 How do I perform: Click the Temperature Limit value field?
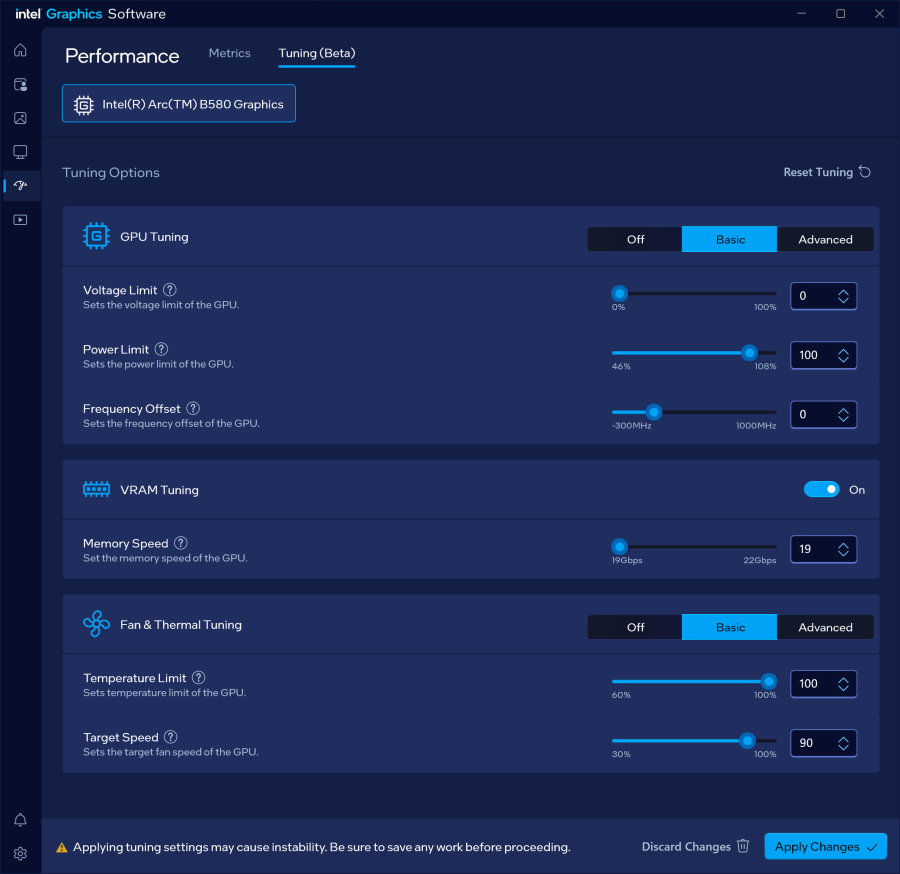click(823, 684)
